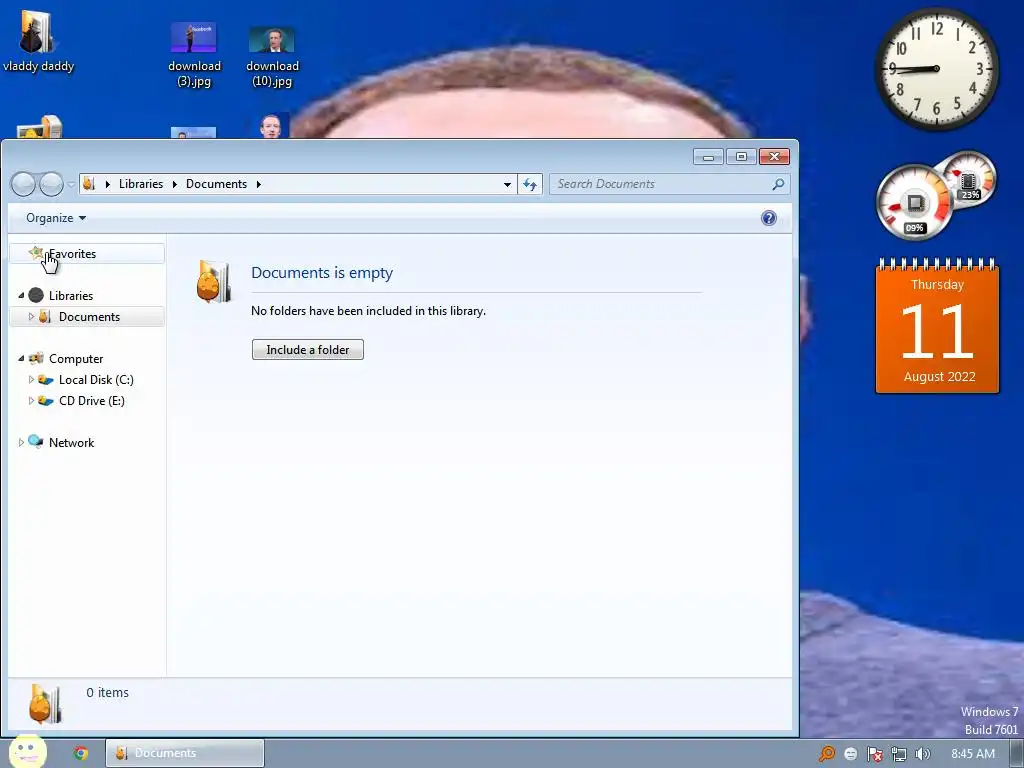Click the calendar gadget showing Thursday 11

(x=937, y=327)
